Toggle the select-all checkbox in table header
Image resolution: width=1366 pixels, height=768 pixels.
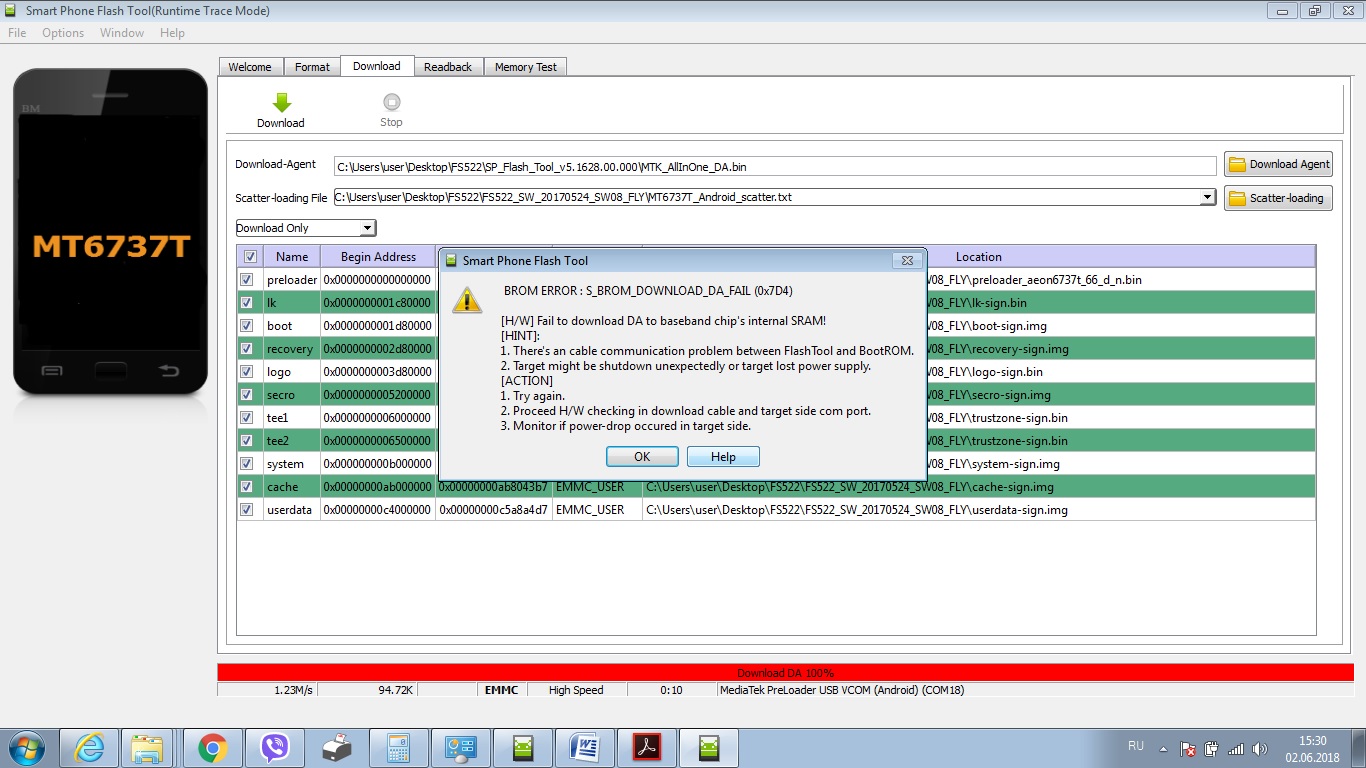point(250,257)
